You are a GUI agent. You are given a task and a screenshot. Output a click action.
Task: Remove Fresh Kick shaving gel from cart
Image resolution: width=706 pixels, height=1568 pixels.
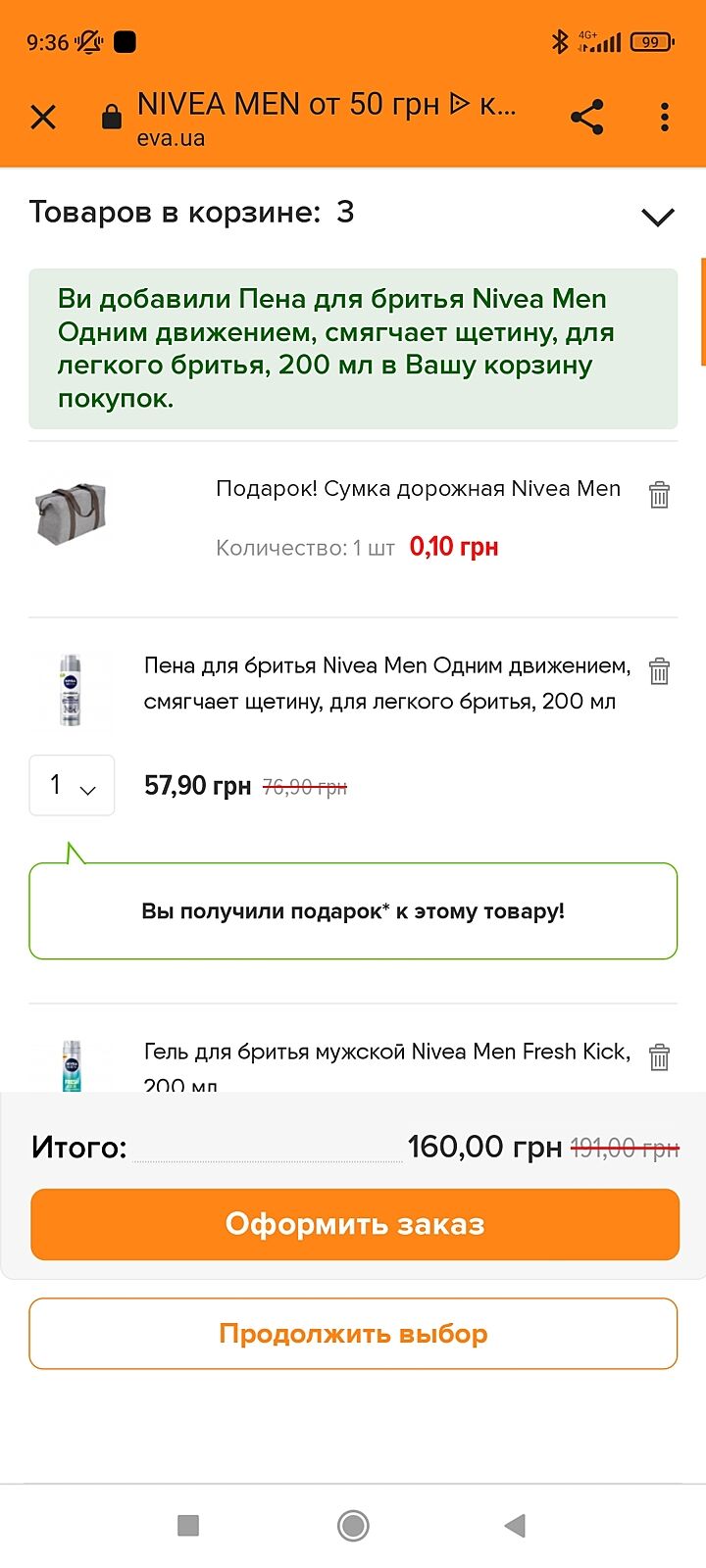pos(659,1057)
